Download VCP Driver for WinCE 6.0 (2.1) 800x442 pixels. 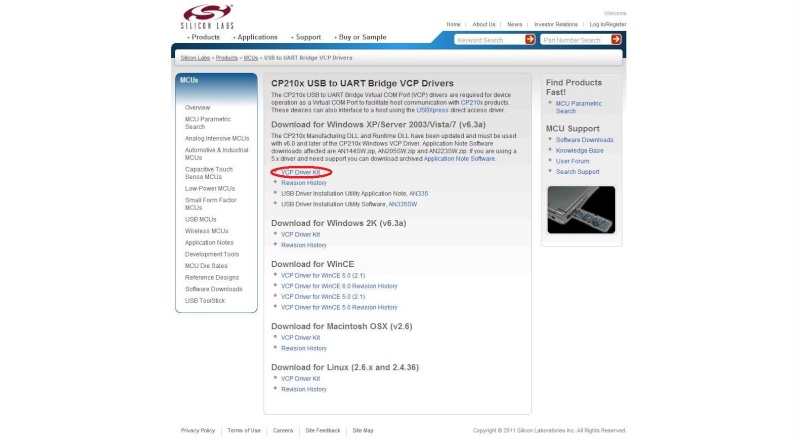(x=323, y=276)
